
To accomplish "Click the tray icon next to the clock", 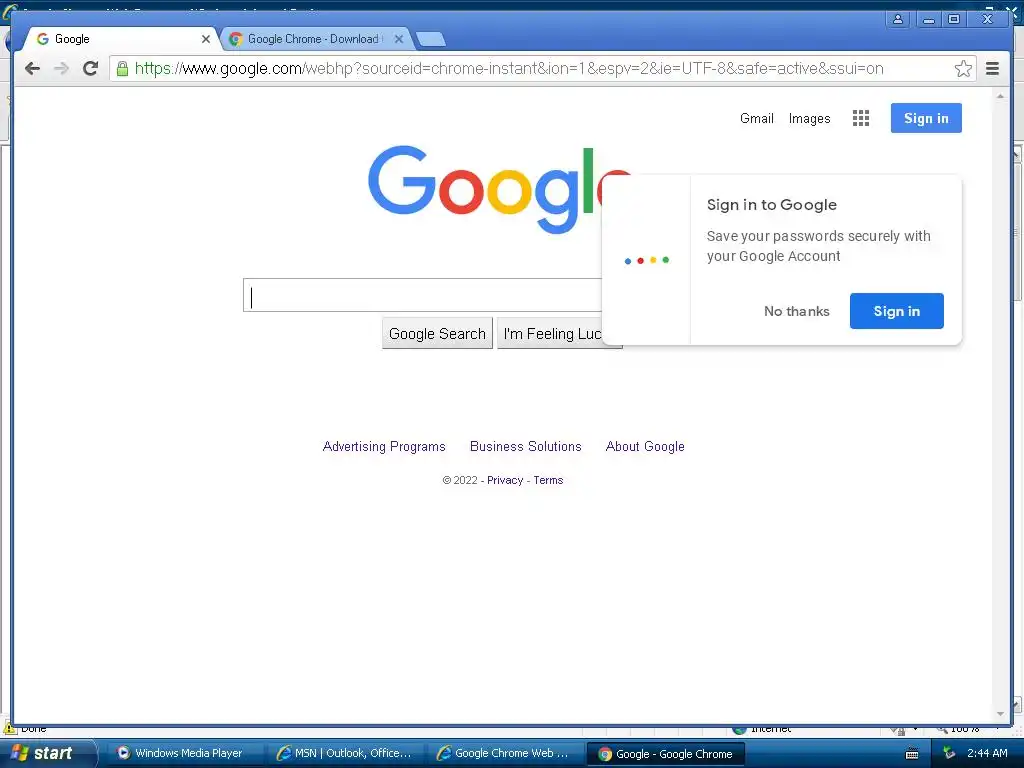I will 949,753.
